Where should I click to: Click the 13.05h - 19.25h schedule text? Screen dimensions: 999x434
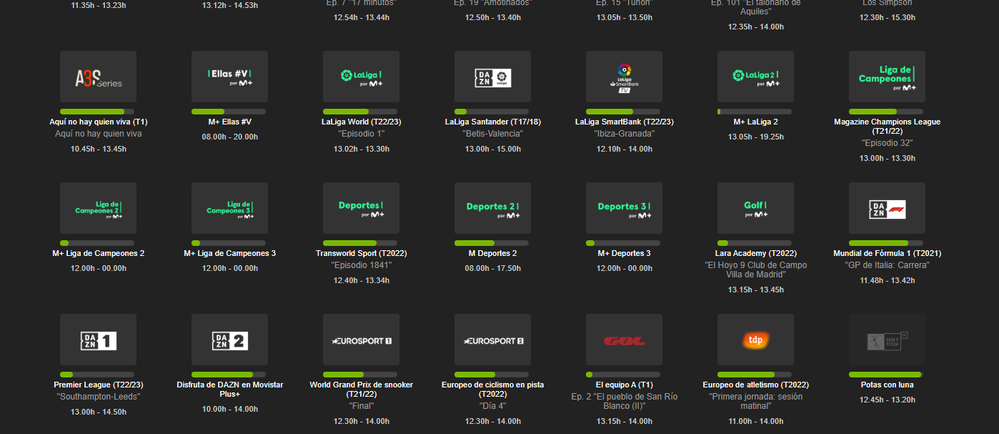[756, 137]
